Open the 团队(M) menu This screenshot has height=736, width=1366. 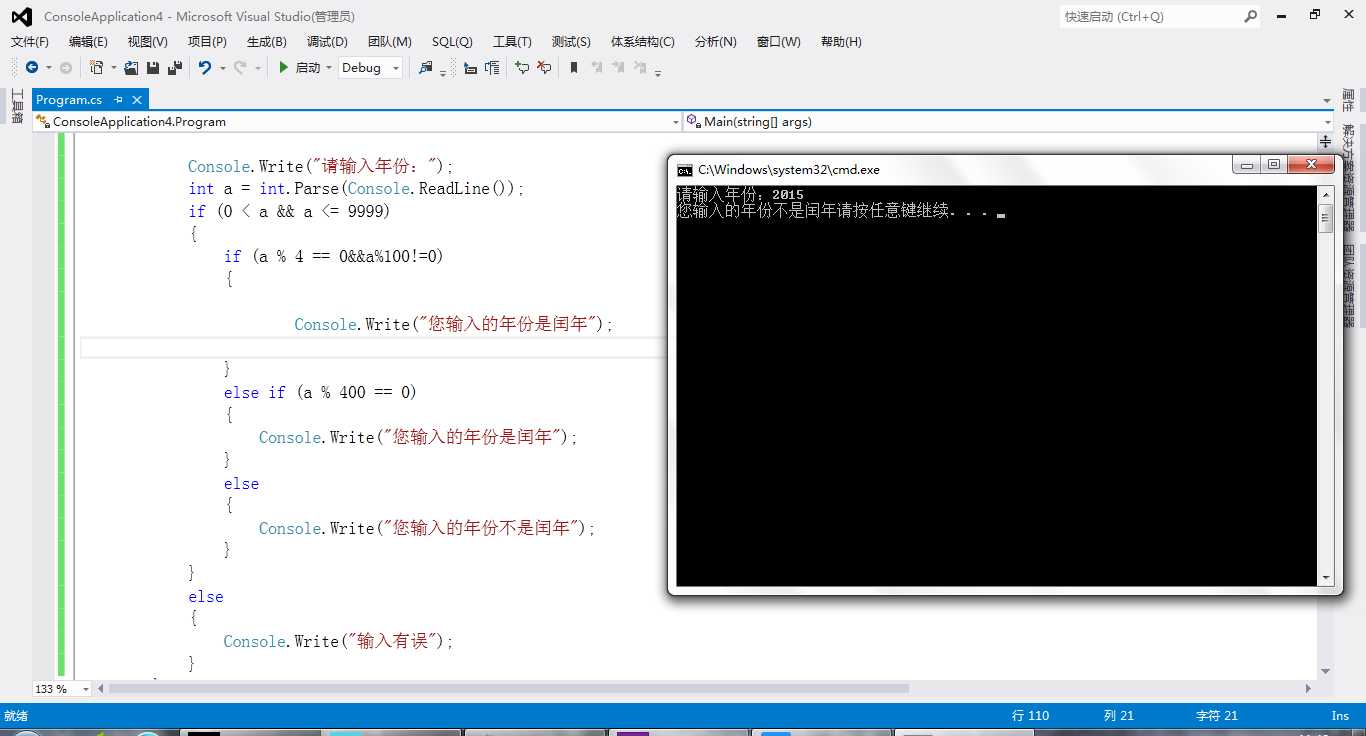pos(389,42)
